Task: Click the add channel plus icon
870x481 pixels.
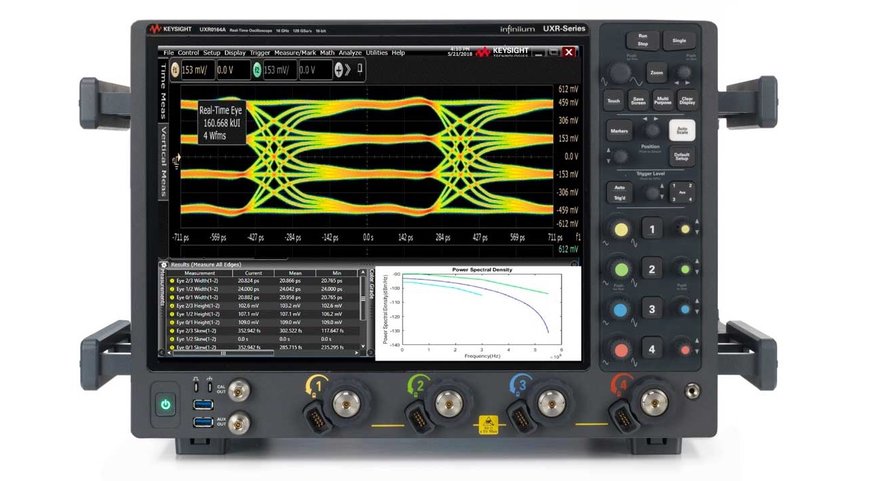Action: pyautogui.click(x=338, y=70)
